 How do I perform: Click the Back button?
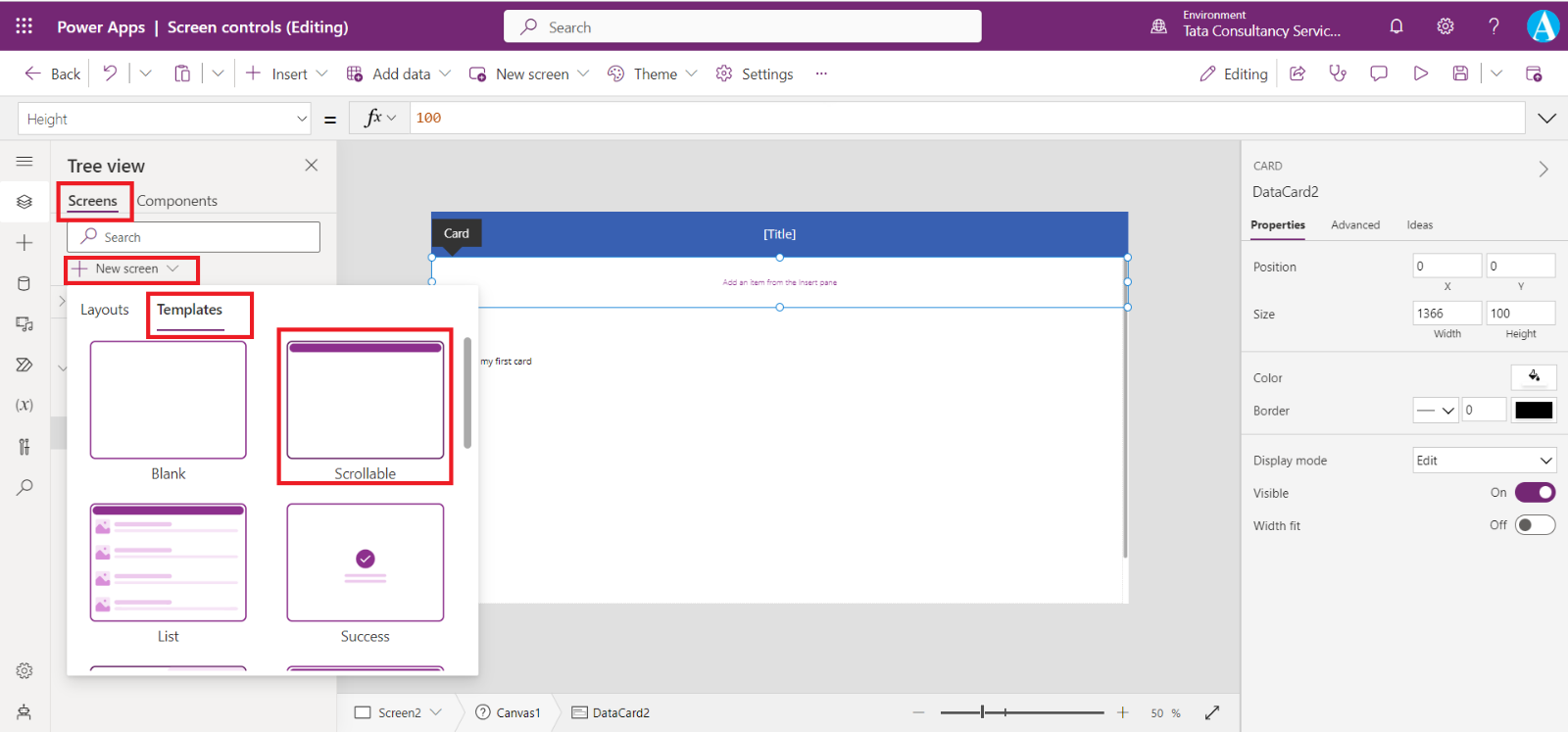[53, 73]
